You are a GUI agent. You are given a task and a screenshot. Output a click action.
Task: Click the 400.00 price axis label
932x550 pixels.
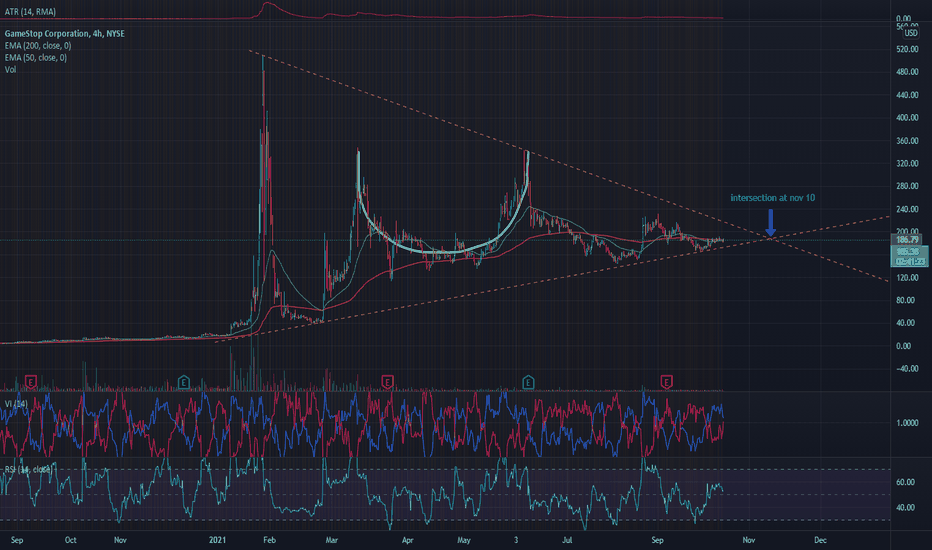tap(907, 118)
